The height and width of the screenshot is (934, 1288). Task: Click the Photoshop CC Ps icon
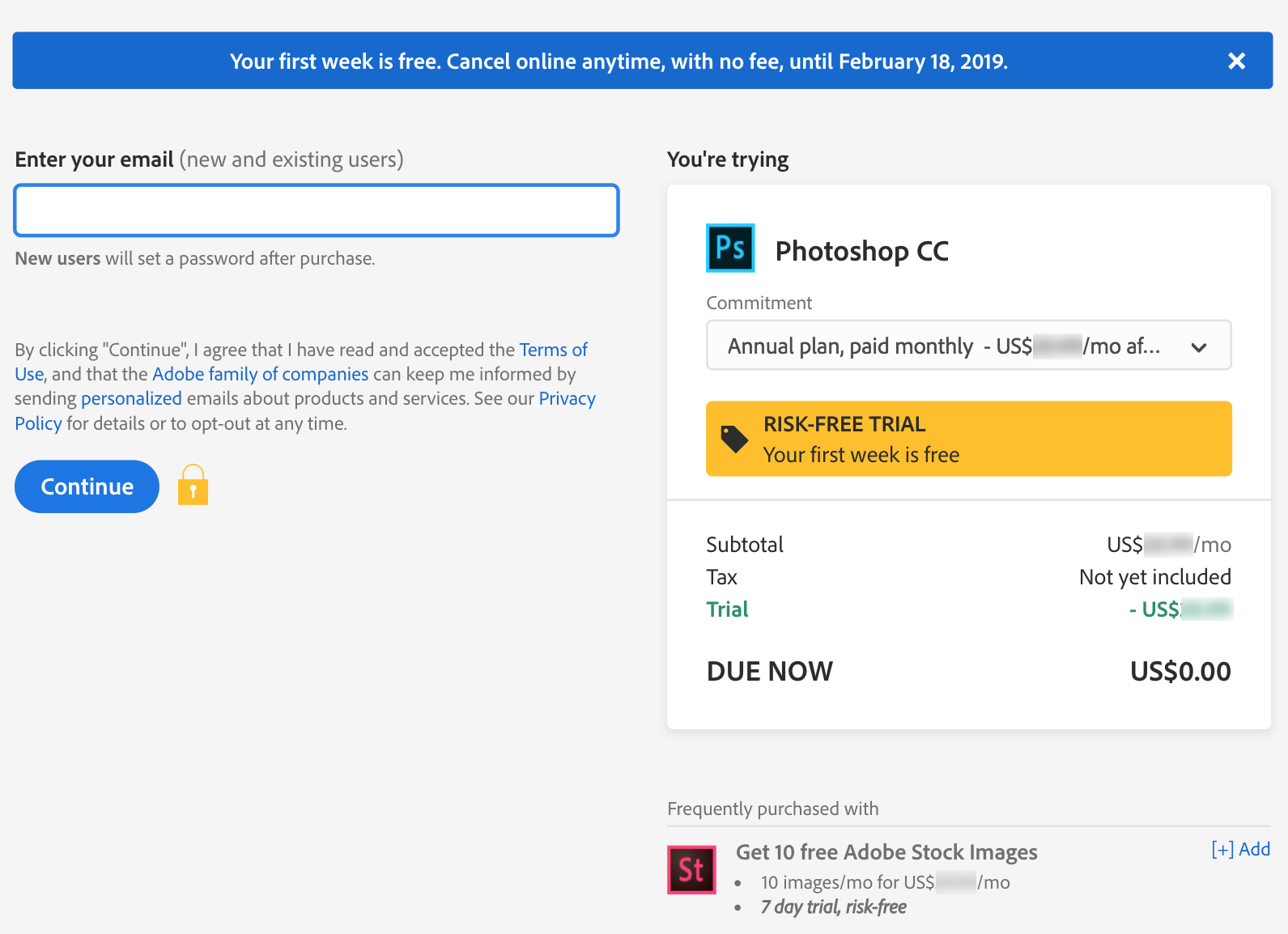730,248
